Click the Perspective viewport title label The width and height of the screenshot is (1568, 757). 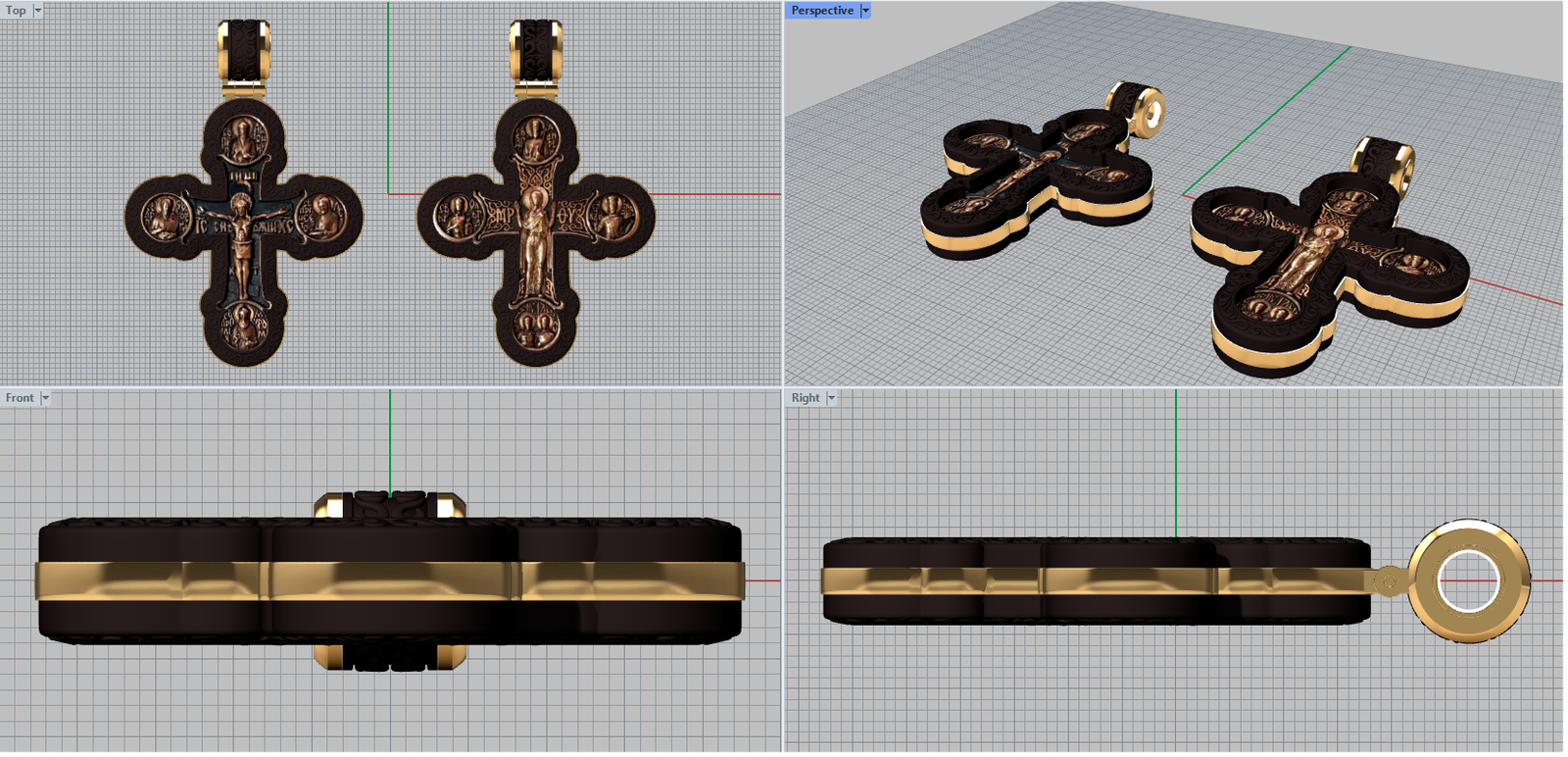[x=822, y=10]
